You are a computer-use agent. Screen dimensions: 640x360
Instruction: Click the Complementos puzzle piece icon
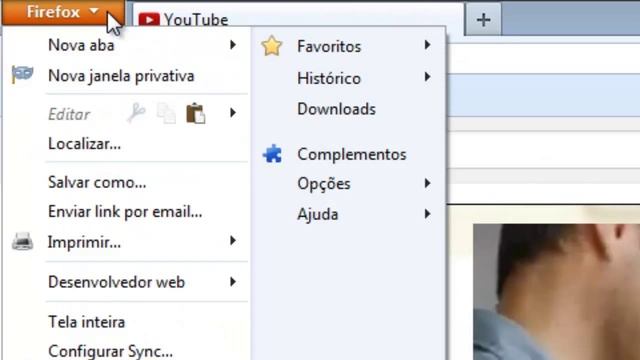273,154
